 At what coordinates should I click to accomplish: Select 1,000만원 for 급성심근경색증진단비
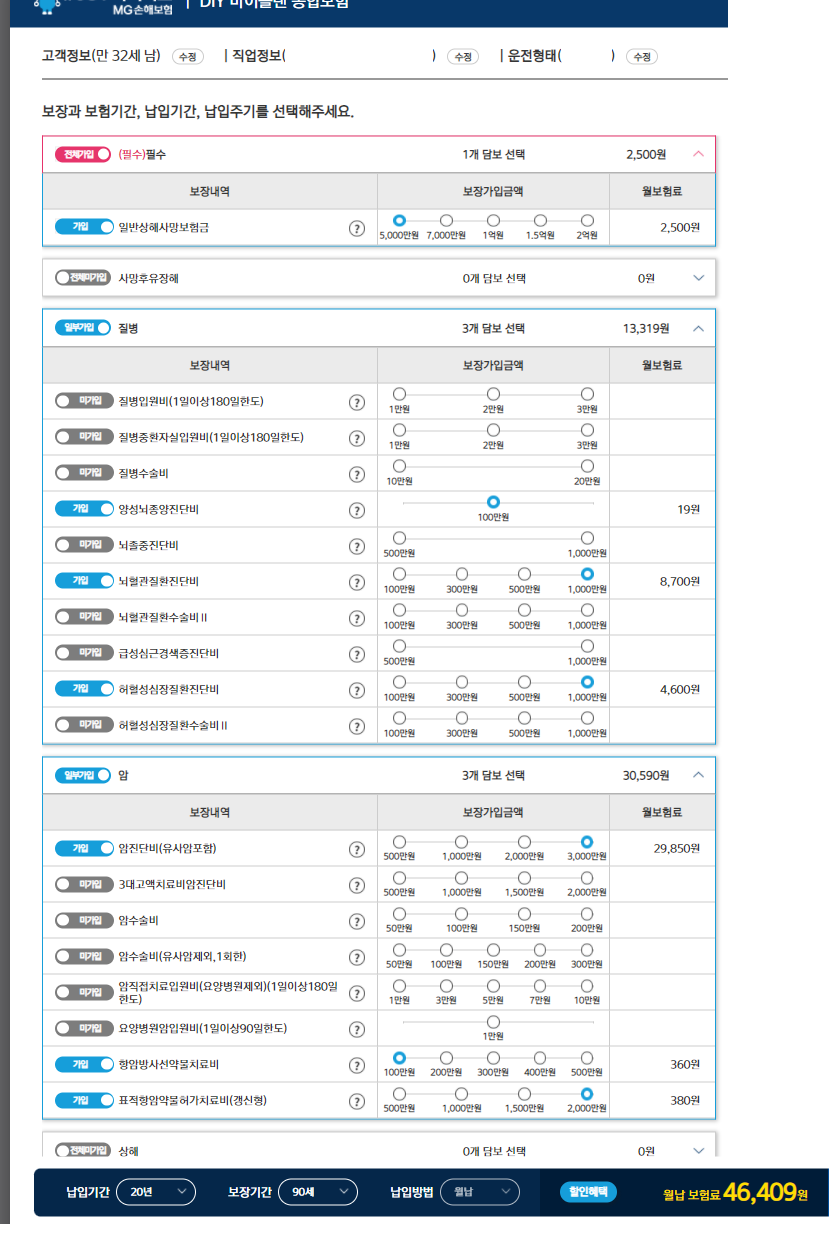click(587, 646)
